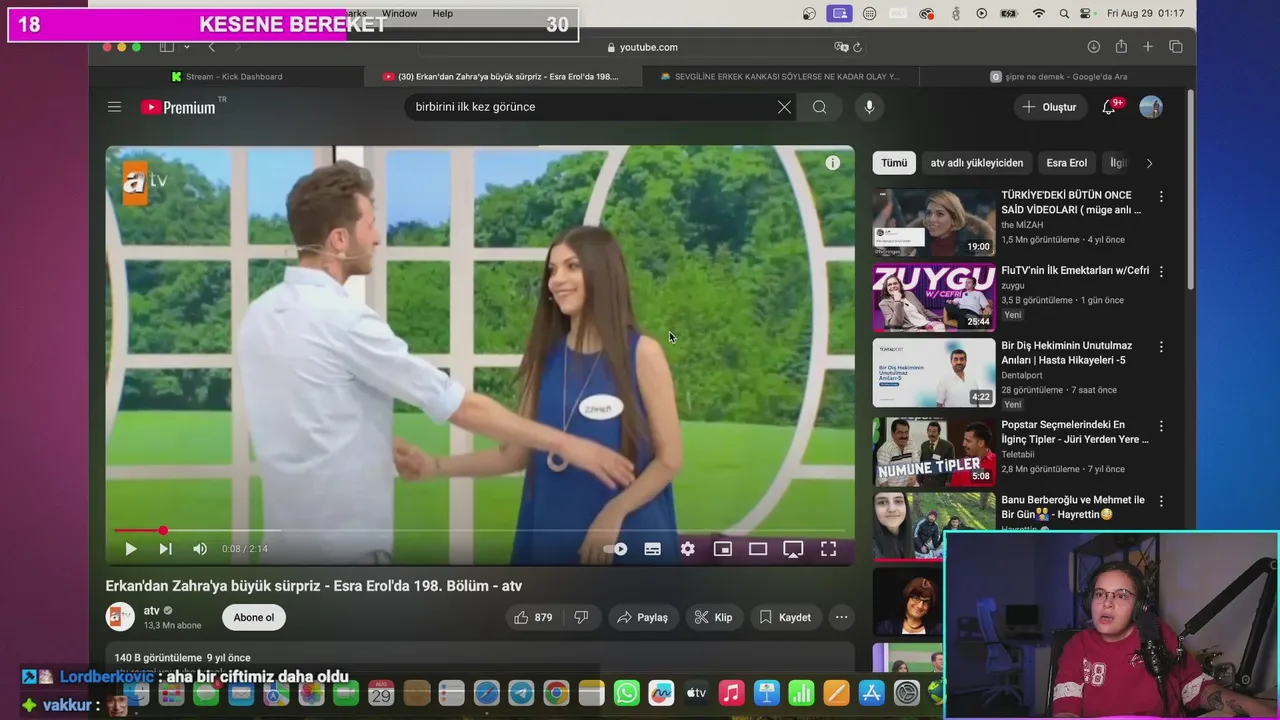1280x720 pixels.
Task: Enter fullscreen mode
Action: tap(828, 548)
